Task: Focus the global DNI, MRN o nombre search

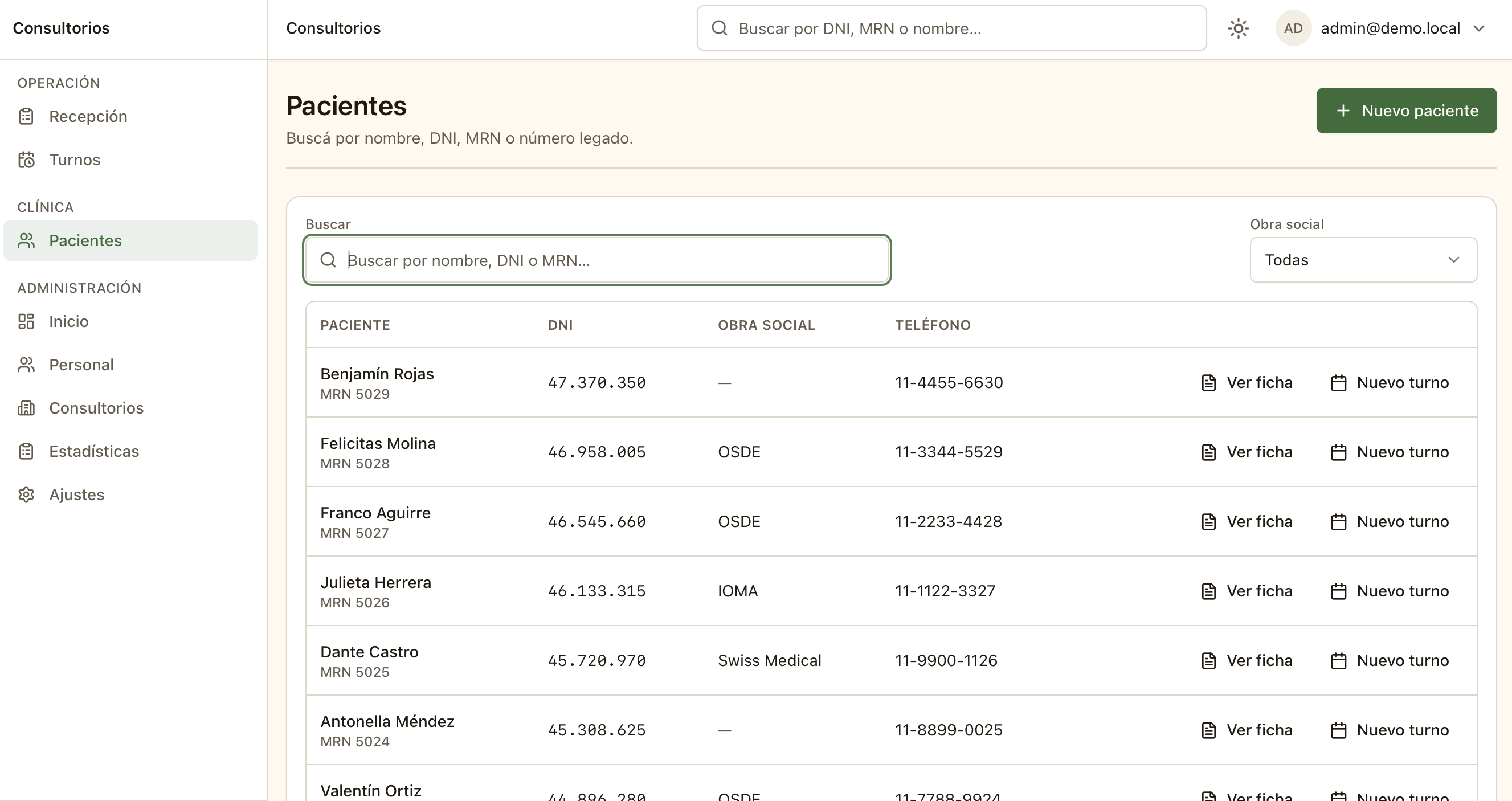Action: pyautogui.click(x=951, y=28)
